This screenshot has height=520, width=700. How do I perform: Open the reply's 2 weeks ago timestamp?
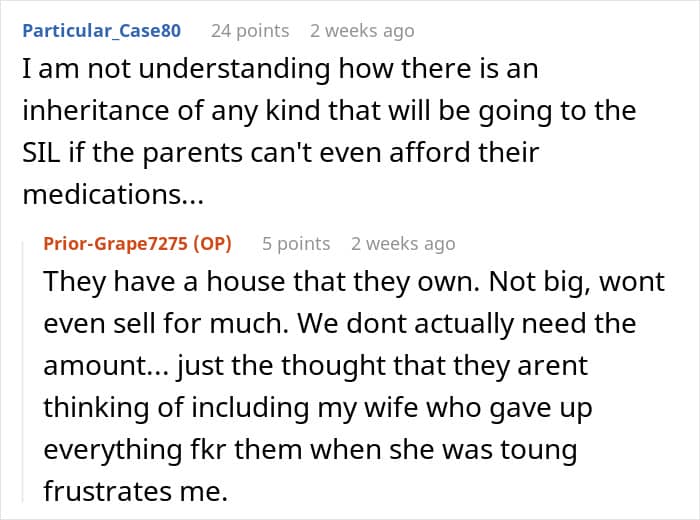[403, 244]
